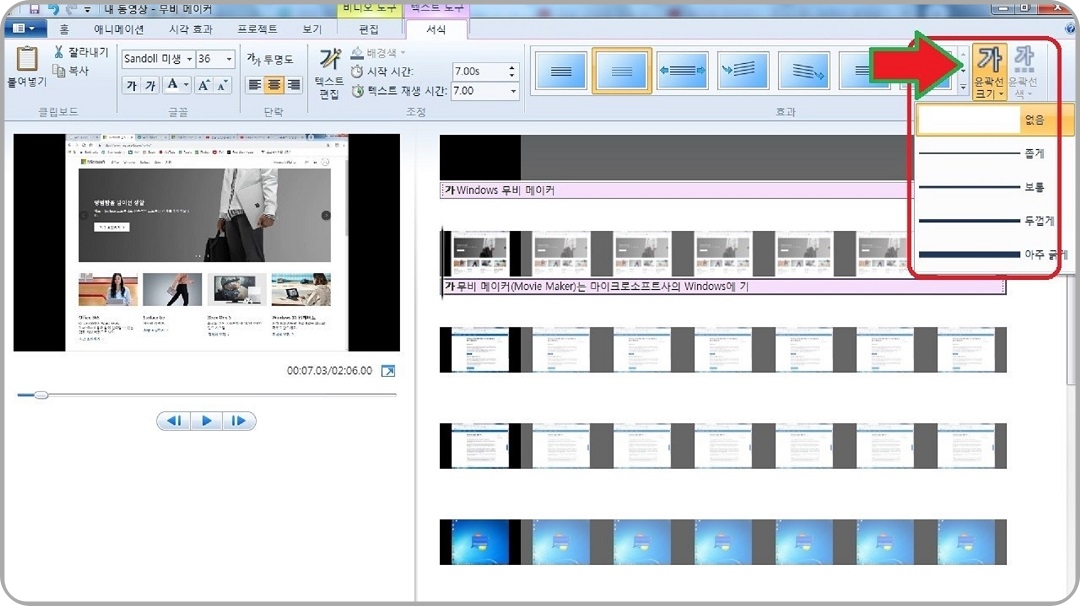The image size is (1080, 606).
Task: Click the help question mark icon
Action: click(x=1070, y=29)
